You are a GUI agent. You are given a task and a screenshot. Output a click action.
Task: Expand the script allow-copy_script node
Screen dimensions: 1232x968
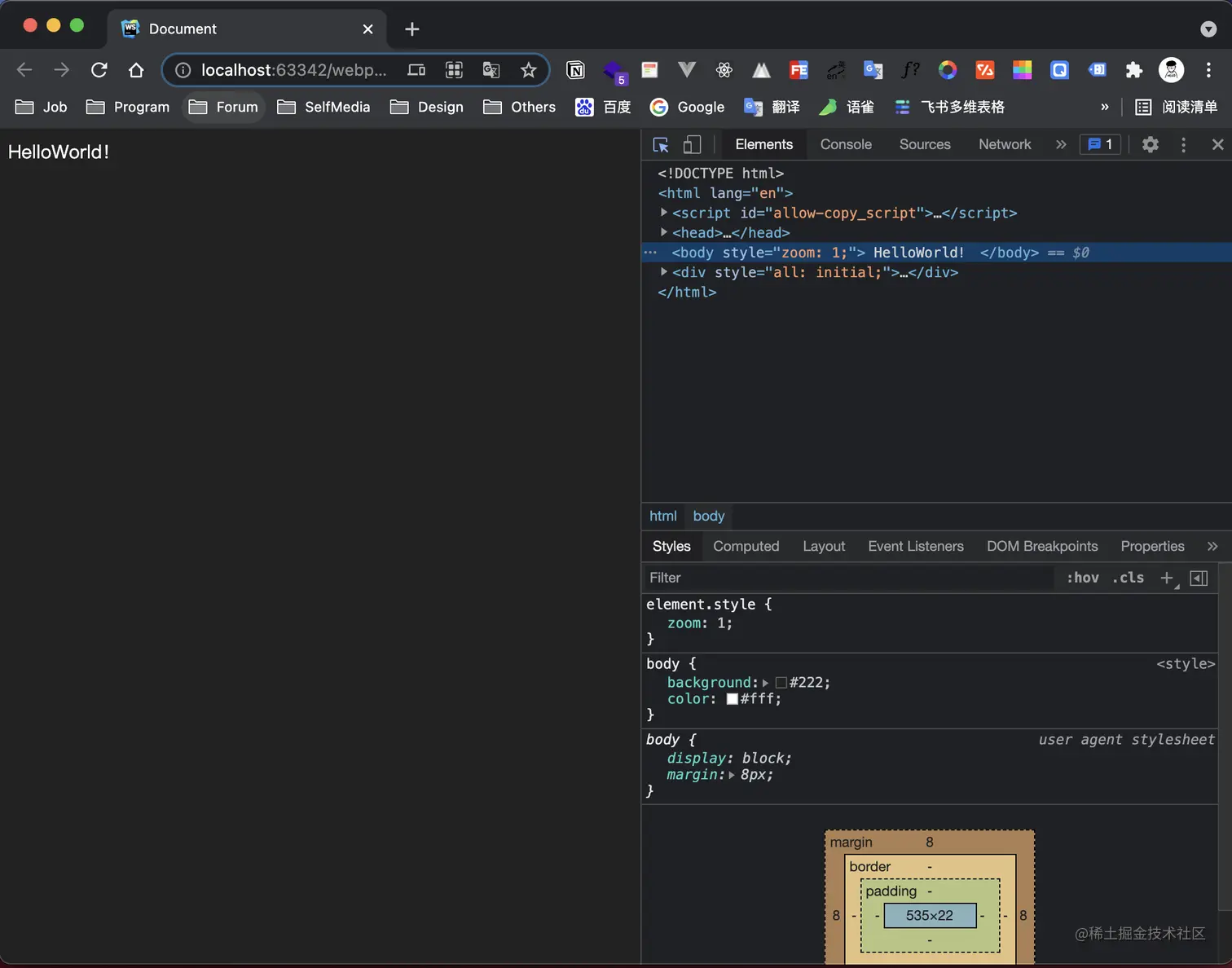(664, 212)
